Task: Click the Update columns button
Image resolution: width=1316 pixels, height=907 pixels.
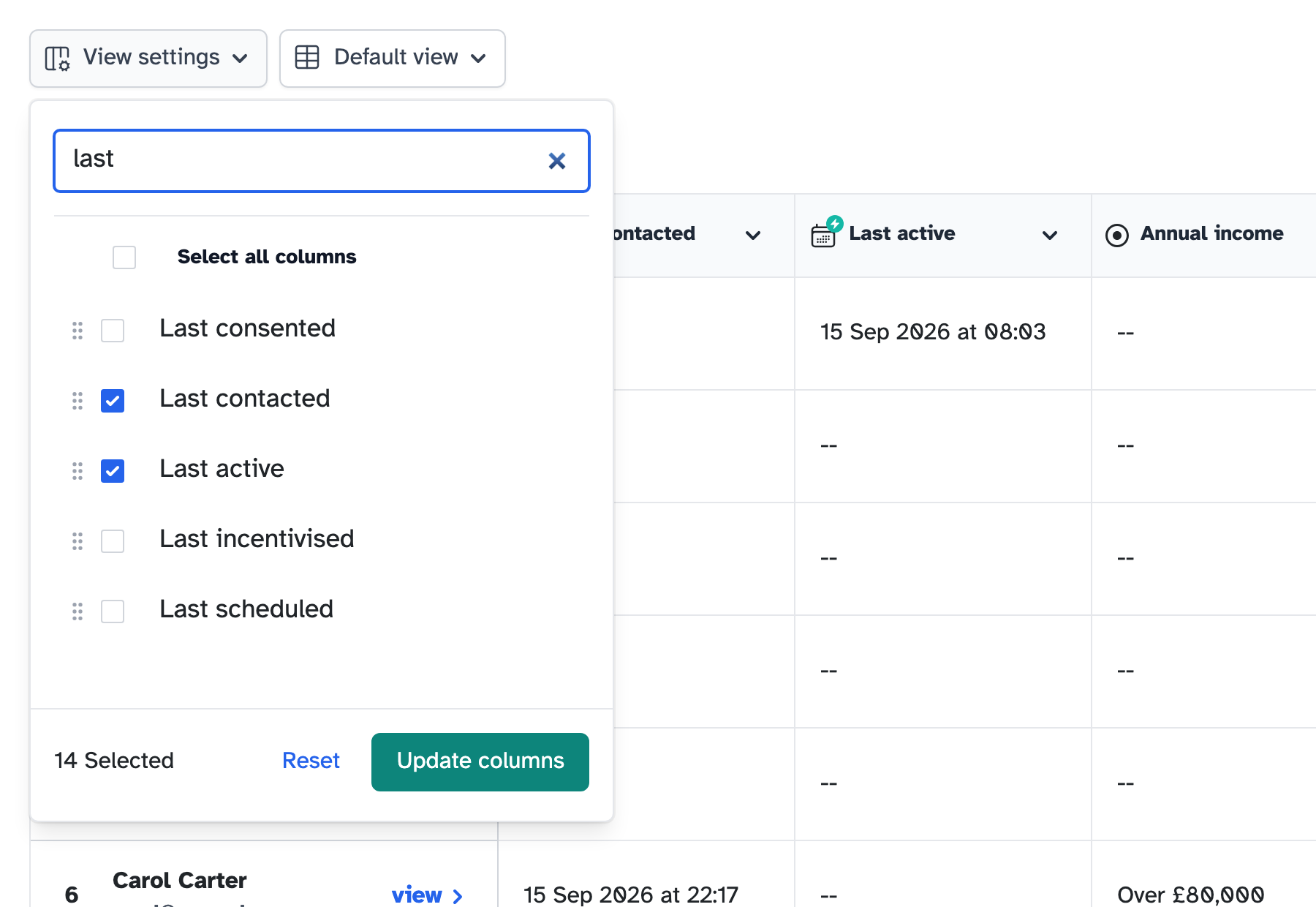Action: pos(480,762)
